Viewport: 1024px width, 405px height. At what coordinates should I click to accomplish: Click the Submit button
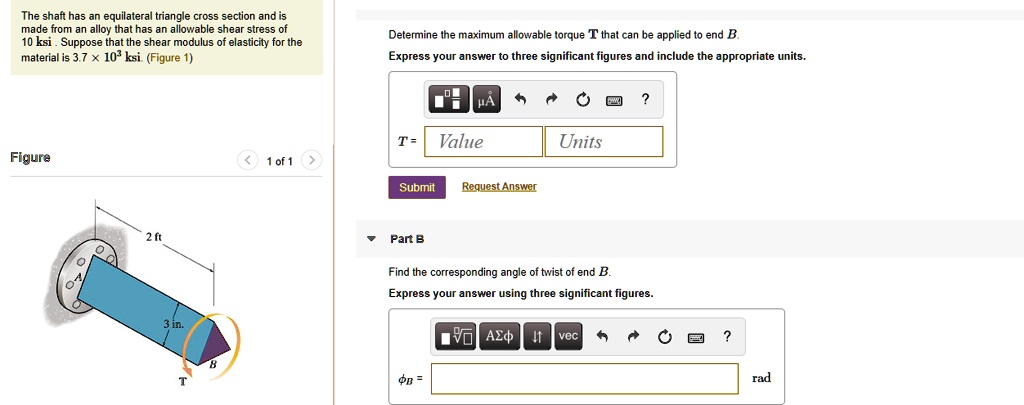click(x=417, y=187)
